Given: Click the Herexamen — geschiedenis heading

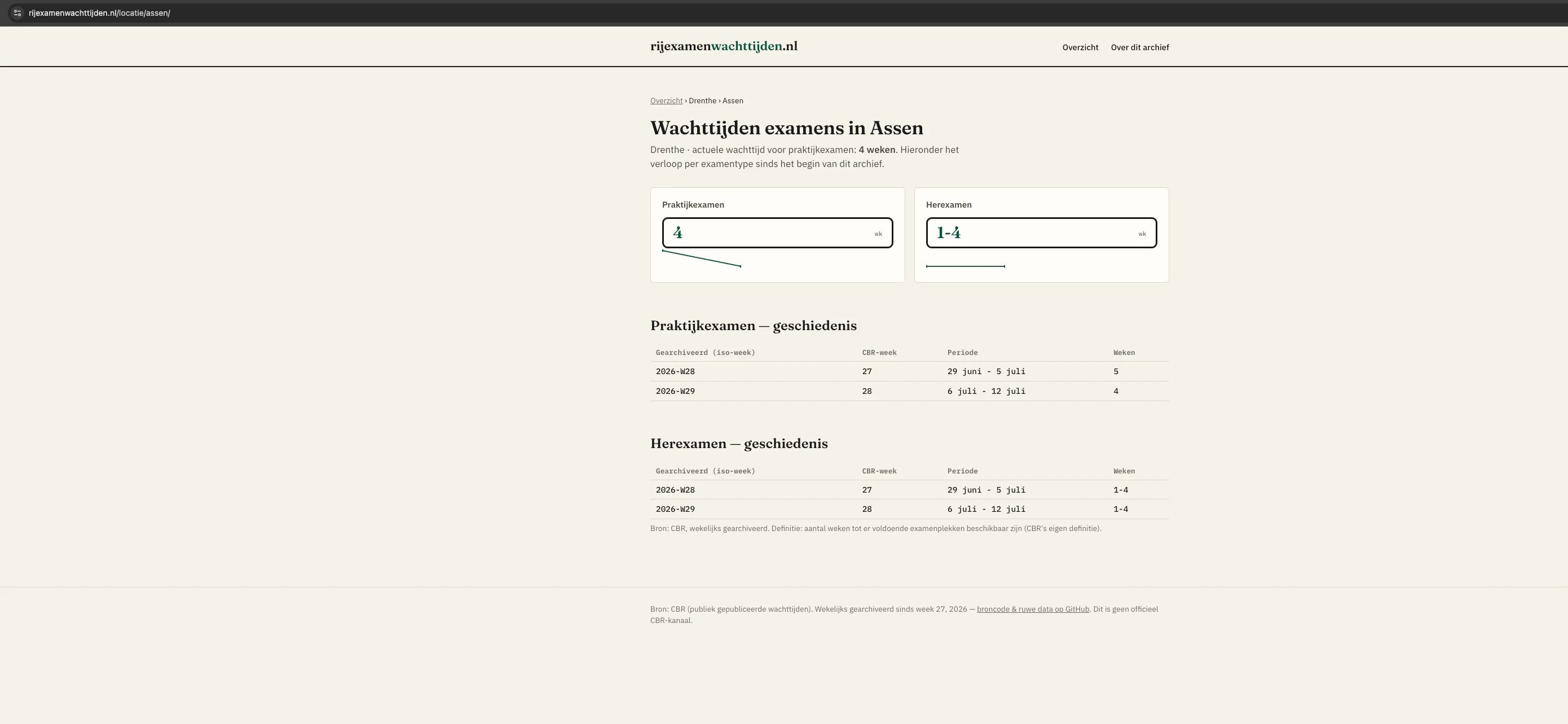Looking at the screenshot, I should [739, 444].
